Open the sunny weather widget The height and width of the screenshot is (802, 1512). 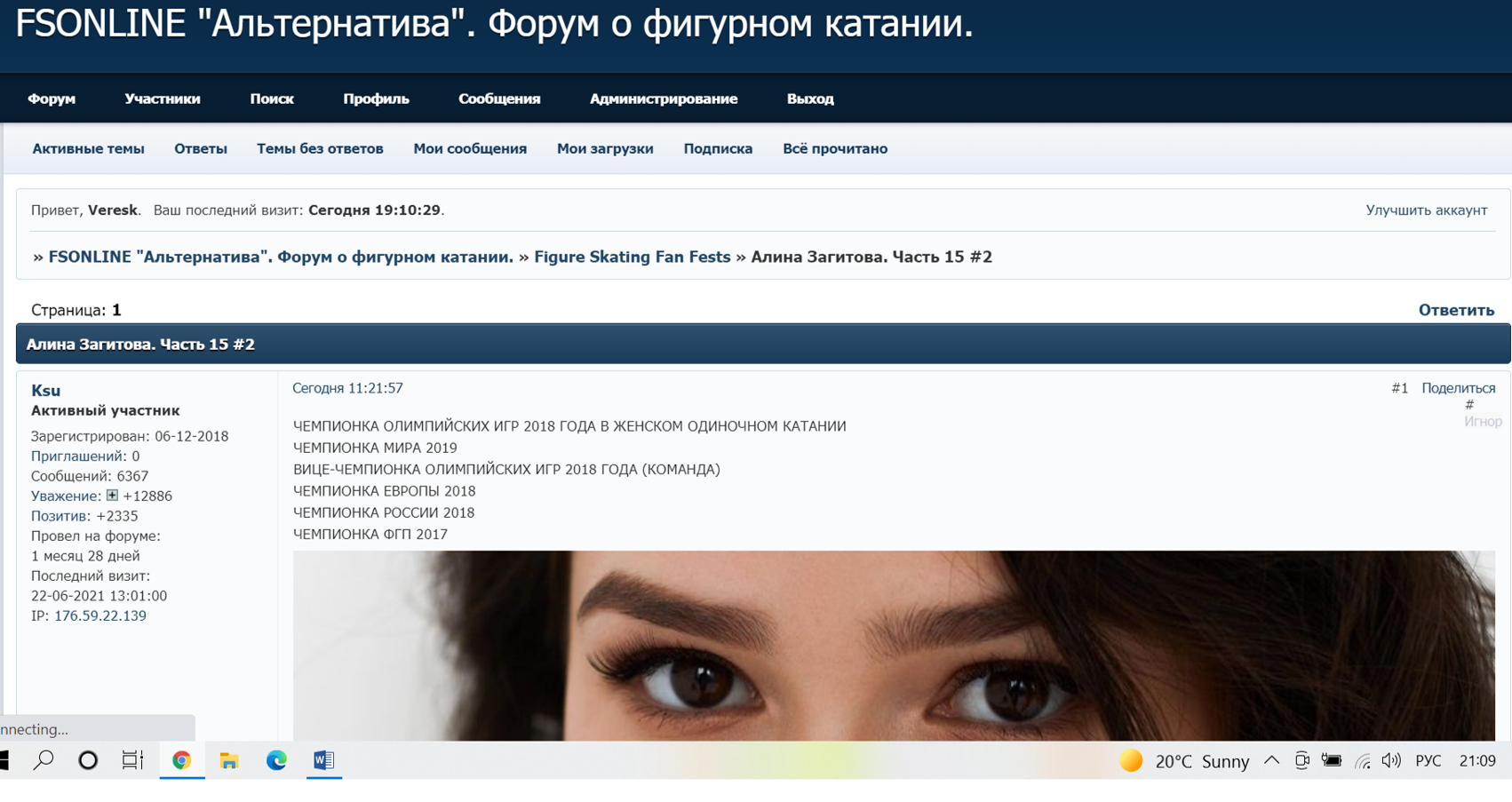click(x=1183, y=761)
